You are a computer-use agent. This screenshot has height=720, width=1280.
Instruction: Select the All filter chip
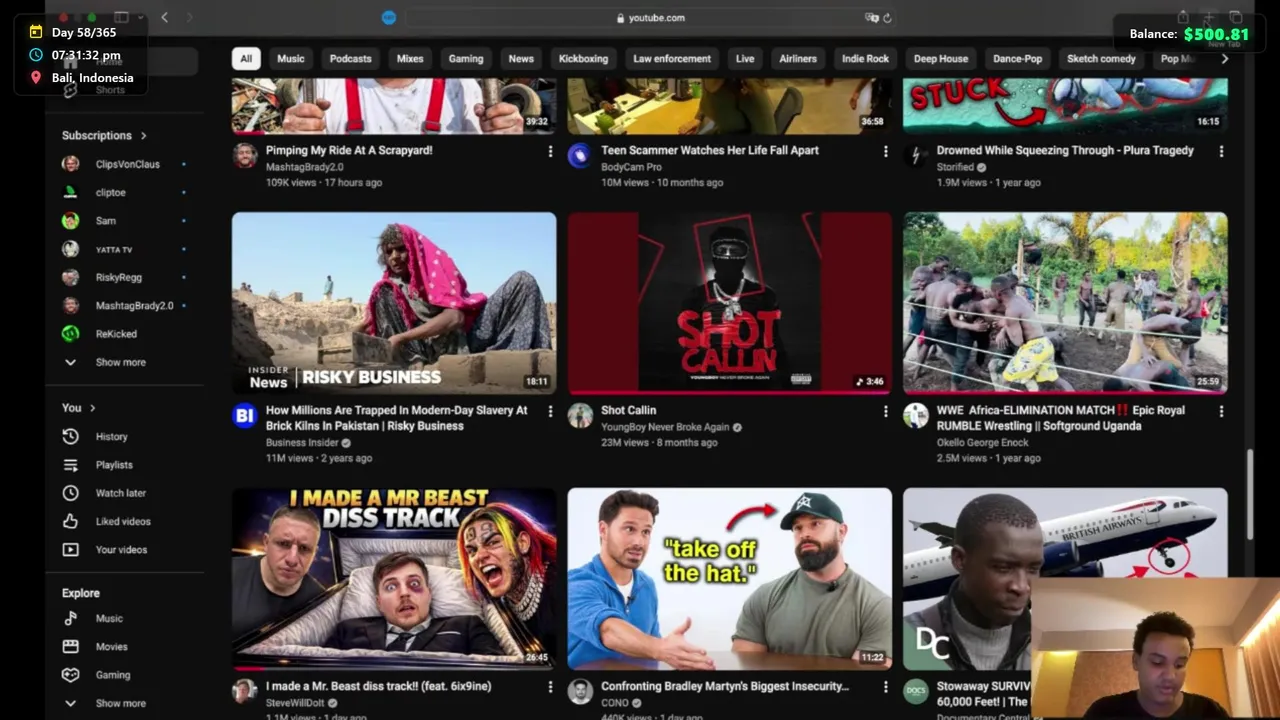pos(246,59)
